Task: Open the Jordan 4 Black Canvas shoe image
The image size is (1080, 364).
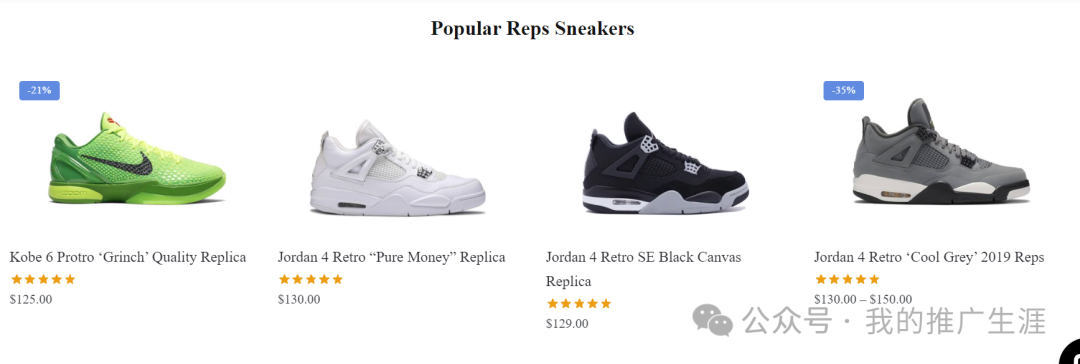Action: [665, 162]
